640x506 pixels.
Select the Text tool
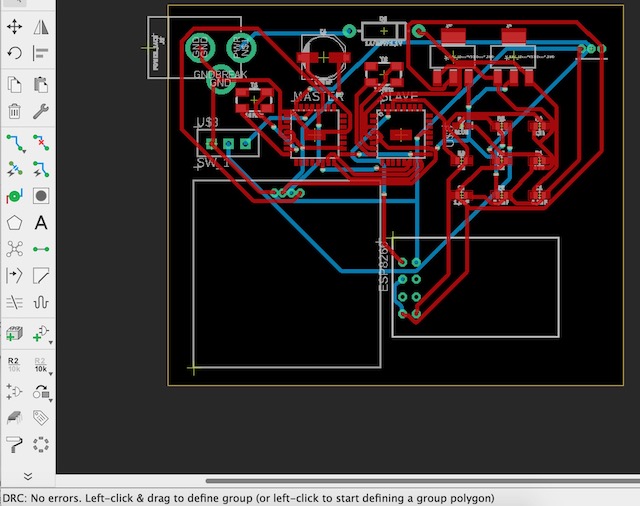41,223
